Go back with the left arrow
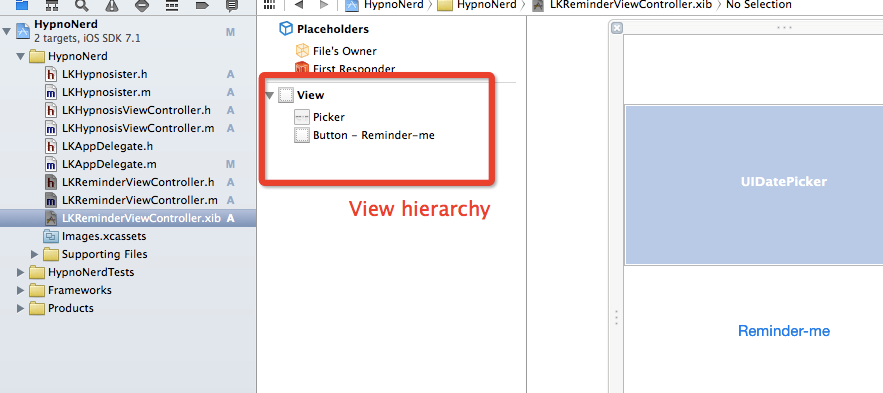 [298, 5]
